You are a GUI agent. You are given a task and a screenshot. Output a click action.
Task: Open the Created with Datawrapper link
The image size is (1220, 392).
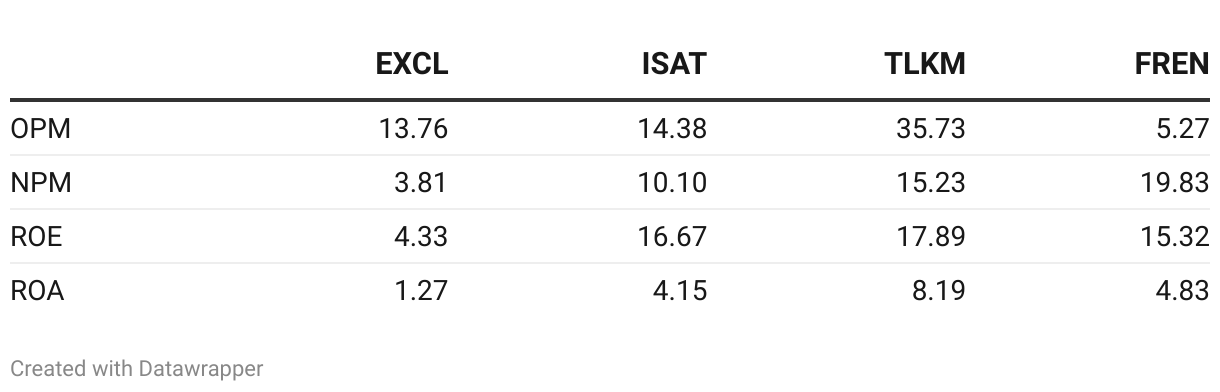pyautogui.click(x=137, y=369)
